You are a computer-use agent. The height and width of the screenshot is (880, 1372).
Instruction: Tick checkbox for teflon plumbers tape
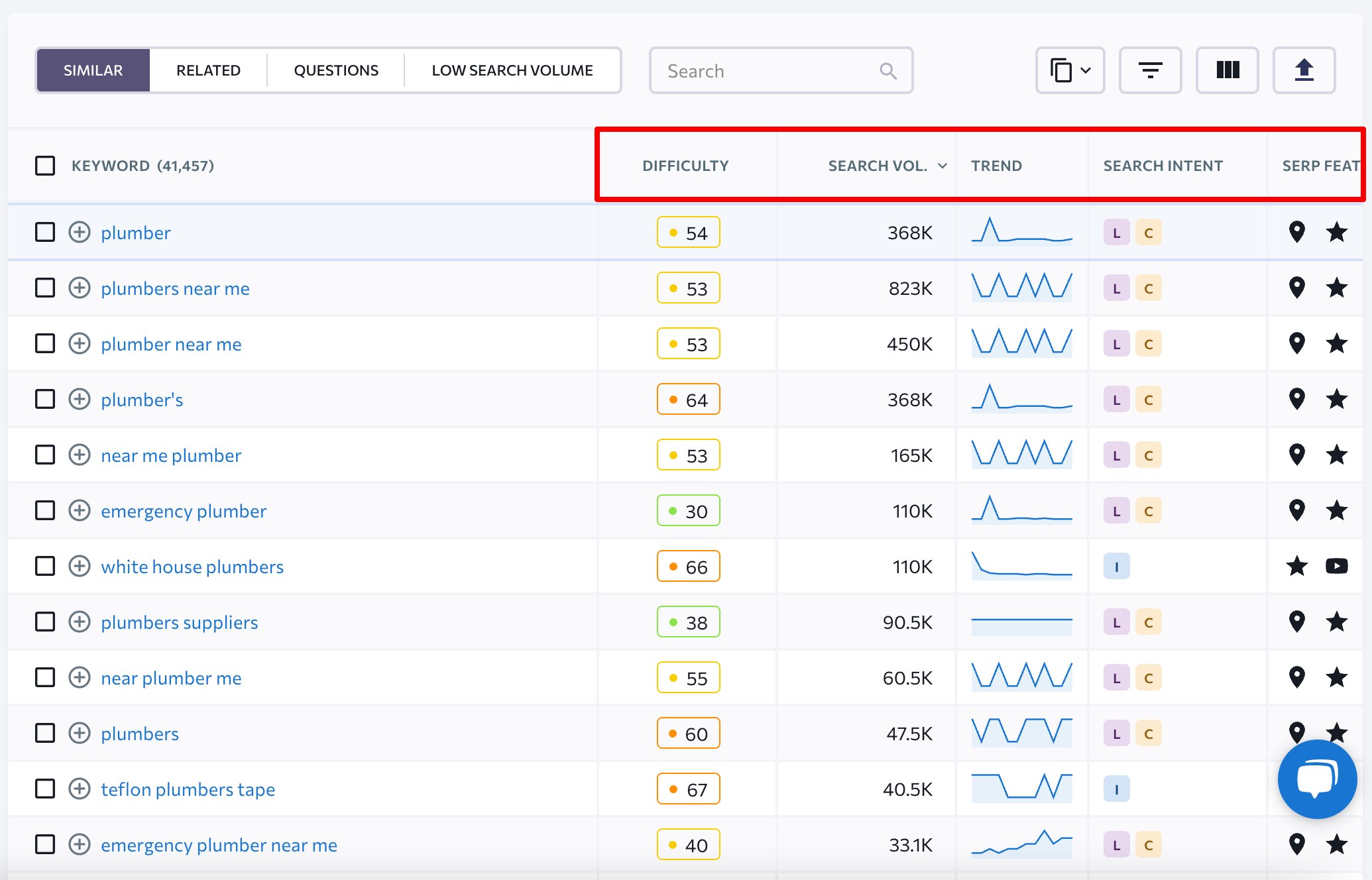coord(45,789)
